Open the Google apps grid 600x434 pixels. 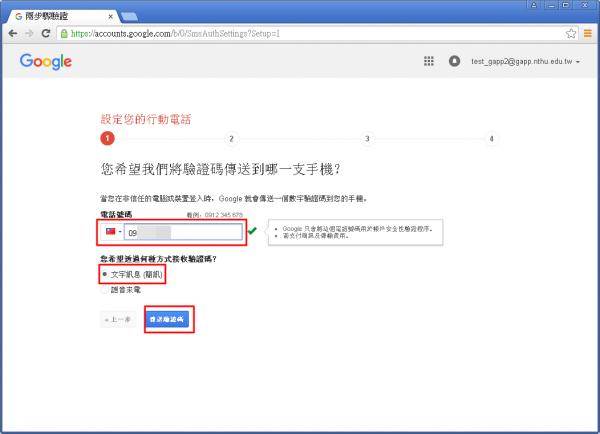(x=429, y=61)
